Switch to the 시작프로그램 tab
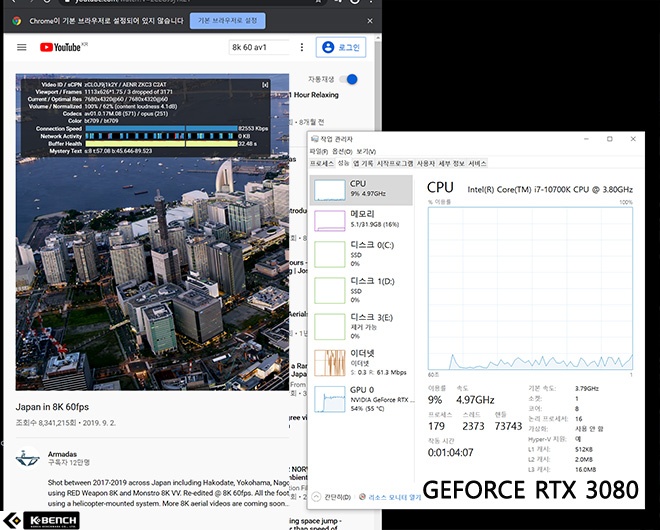660x530 pixels. pyautogui.click(x=394, y=163)
